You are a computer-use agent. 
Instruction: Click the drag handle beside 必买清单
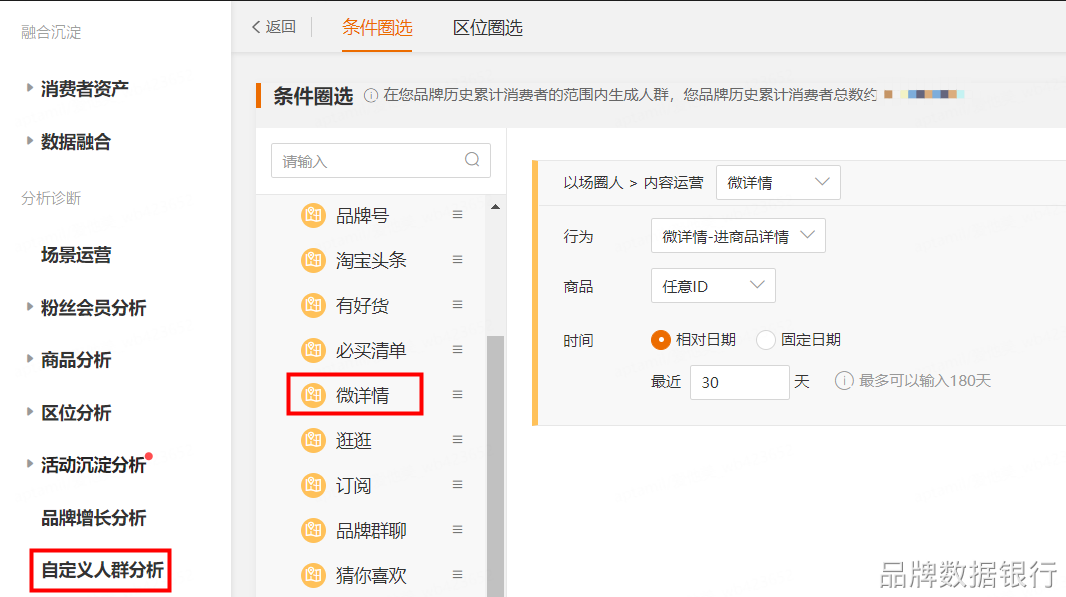[457, 350]
